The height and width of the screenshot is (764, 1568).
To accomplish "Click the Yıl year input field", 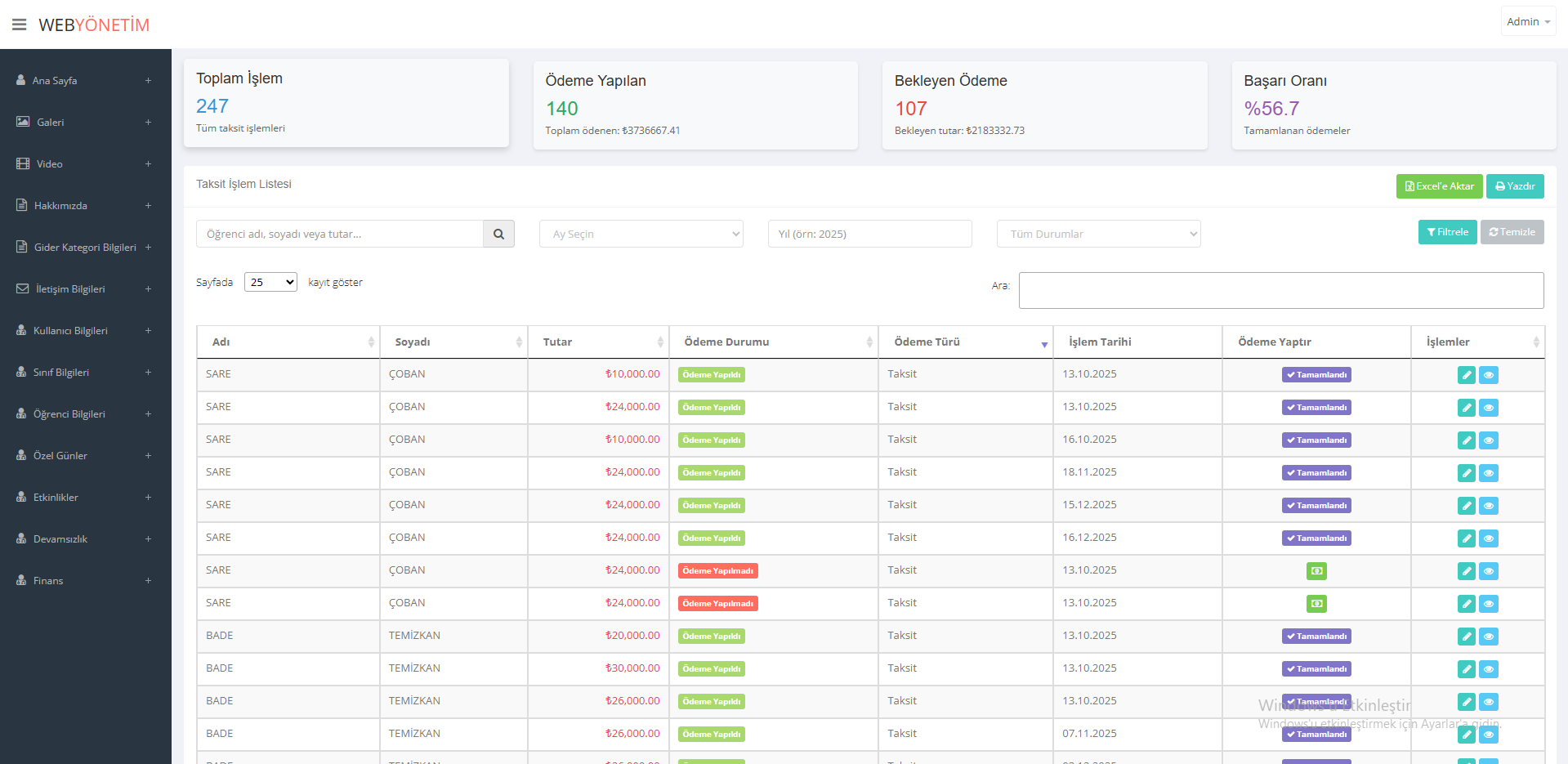I will point(869,234).
